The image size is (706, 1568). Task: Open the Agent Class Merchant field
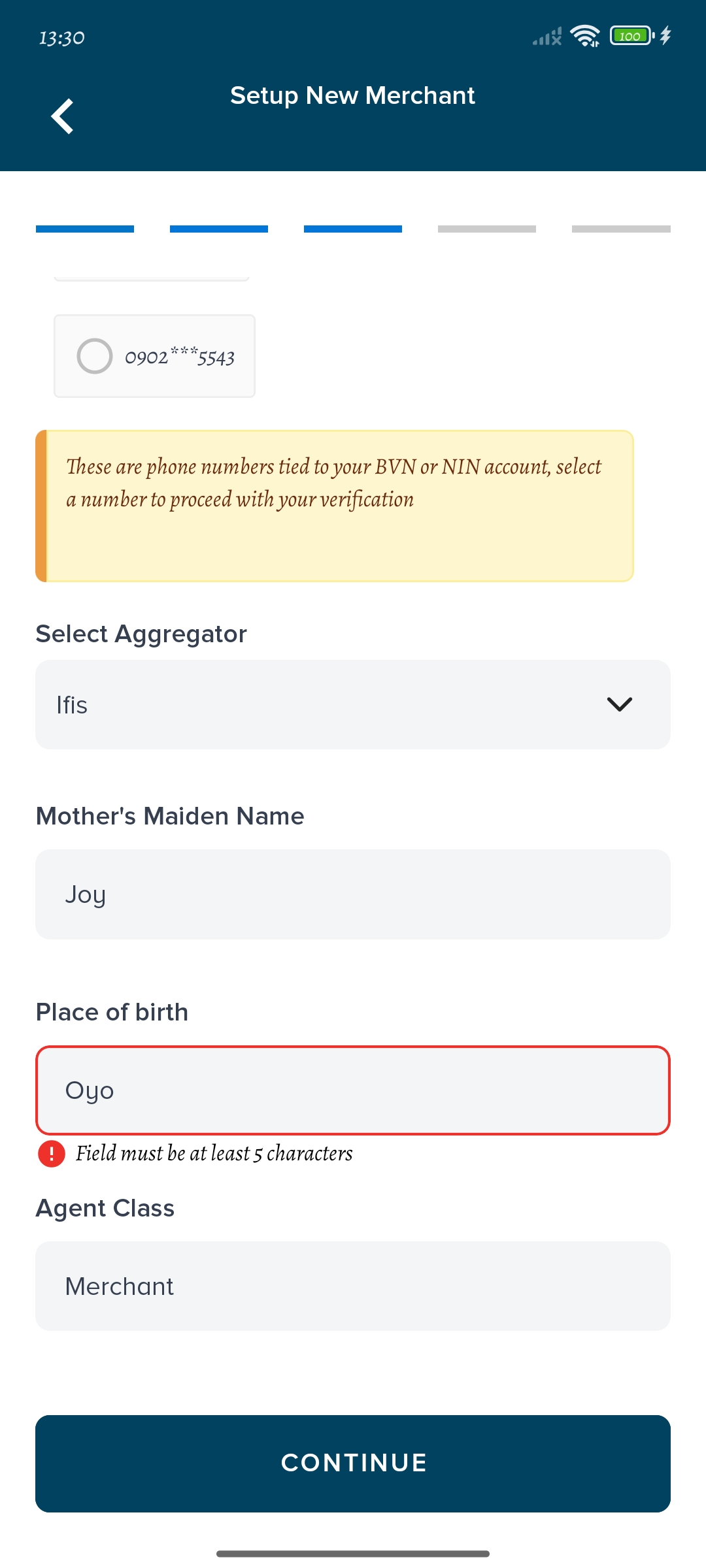353,1286
